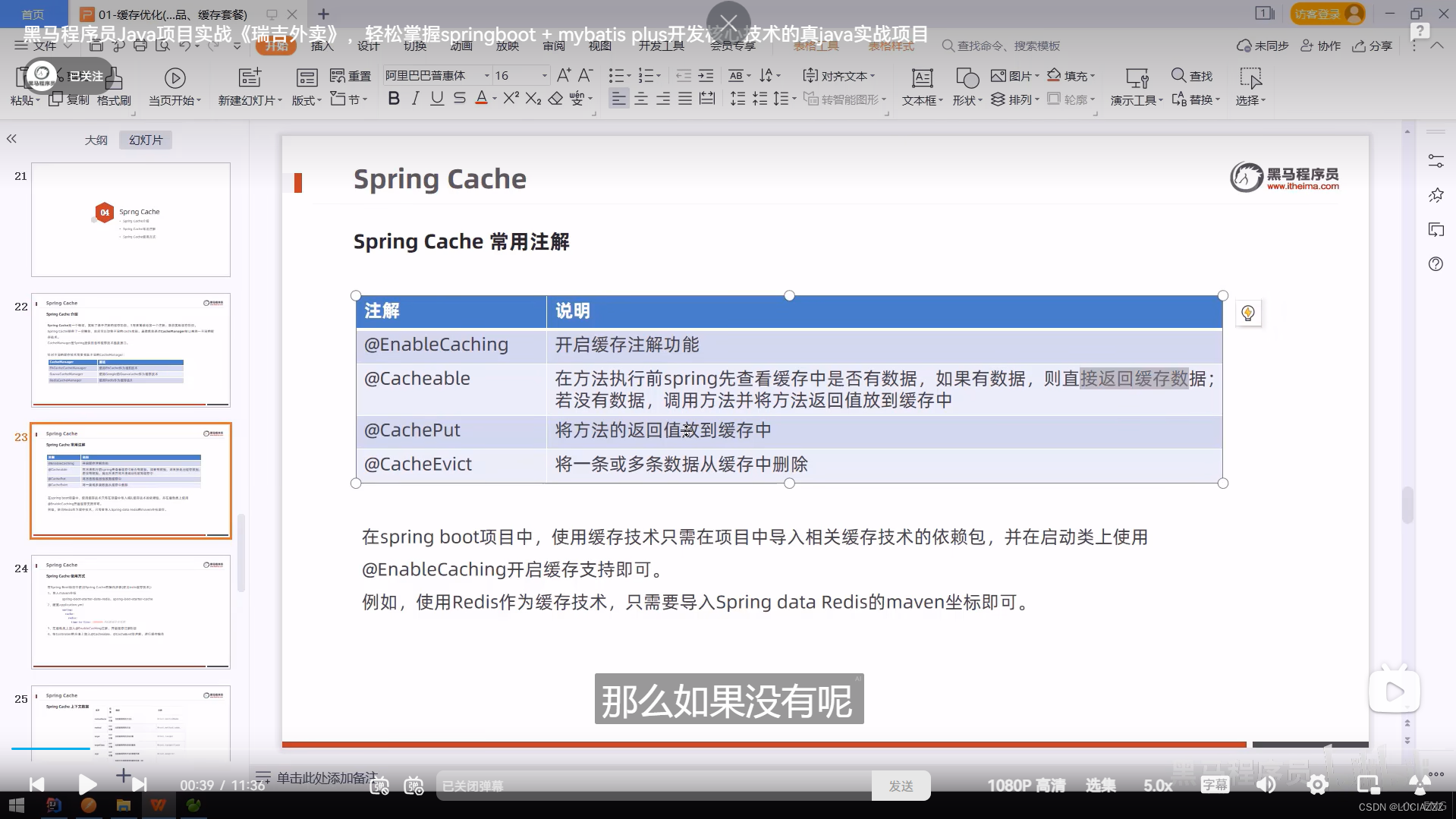Click the 已关注 followed button

tap(85, 76)
